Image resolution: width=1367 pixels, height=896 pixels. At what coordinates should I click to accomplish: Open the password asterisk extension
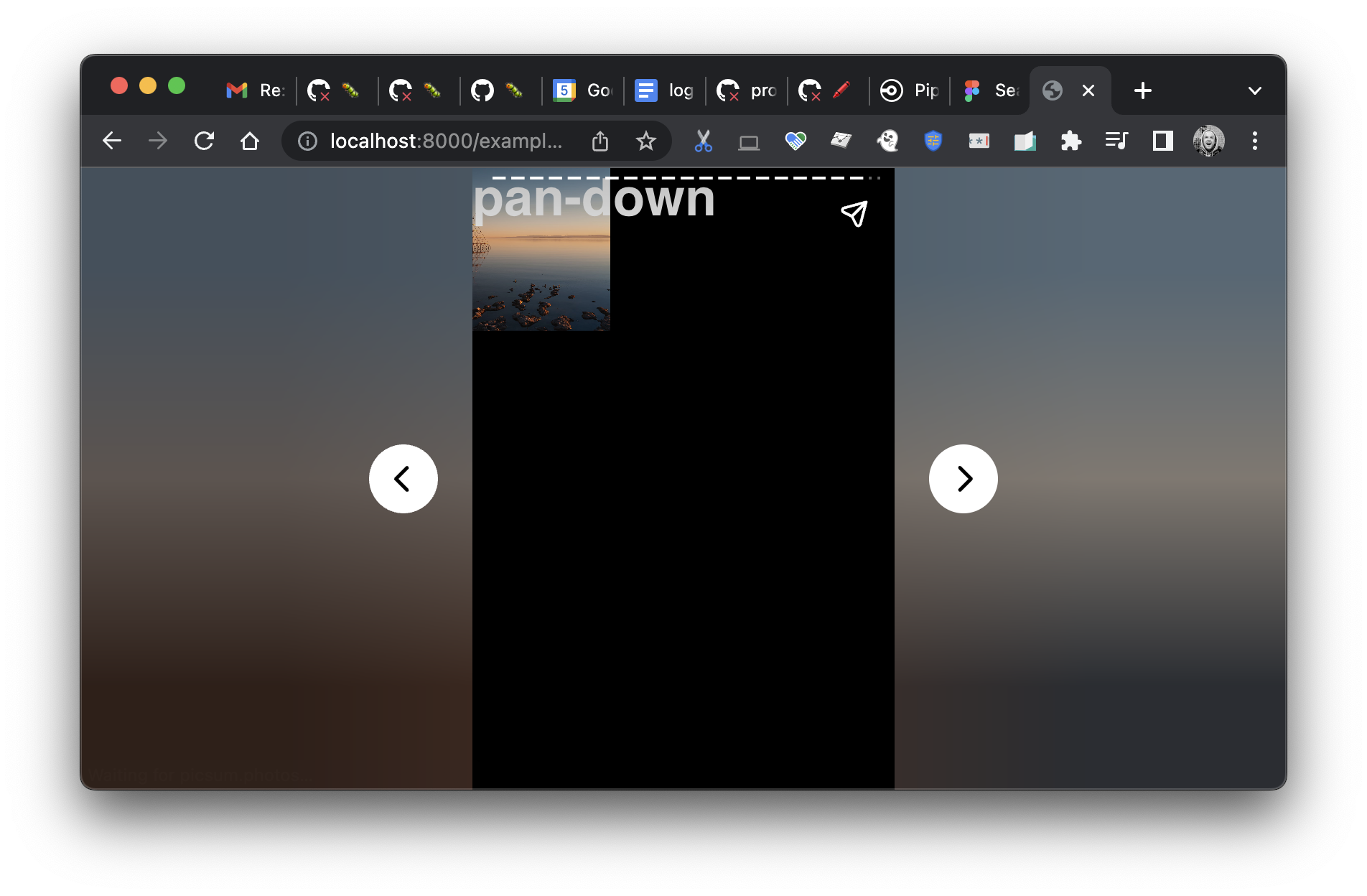(979, 141)
